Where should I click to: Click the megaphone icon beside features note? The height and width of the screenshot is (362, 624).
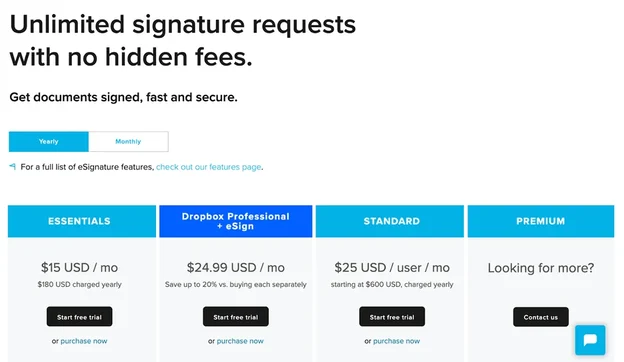tap(13, 166)
